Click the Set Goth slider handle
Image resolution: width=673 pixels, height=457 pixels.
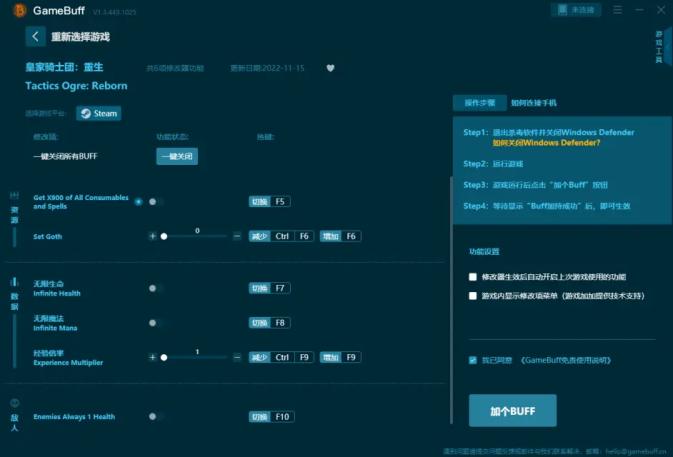pyautogui.click(x=163, y=236)
